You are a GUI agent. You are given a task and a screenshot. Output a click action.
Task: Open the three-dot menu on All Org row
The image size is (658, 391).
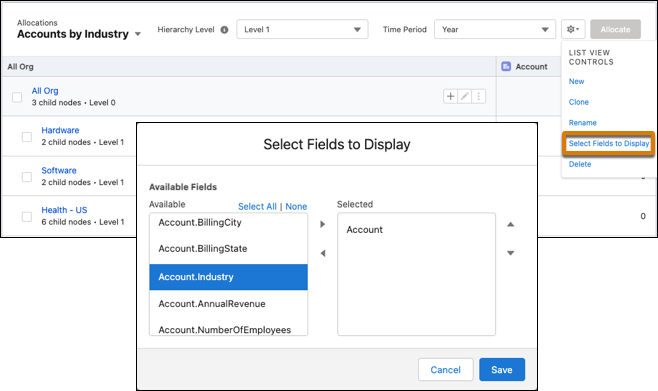pyautogui.click(x=478, y=96)
